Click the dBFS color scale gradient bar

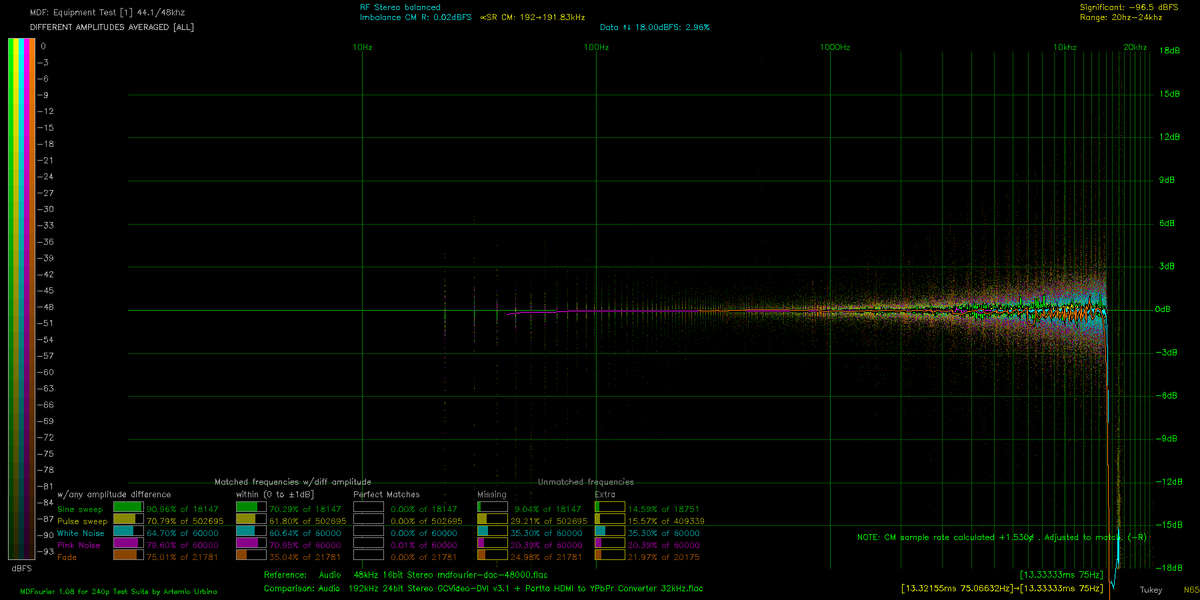click(22, 298)
